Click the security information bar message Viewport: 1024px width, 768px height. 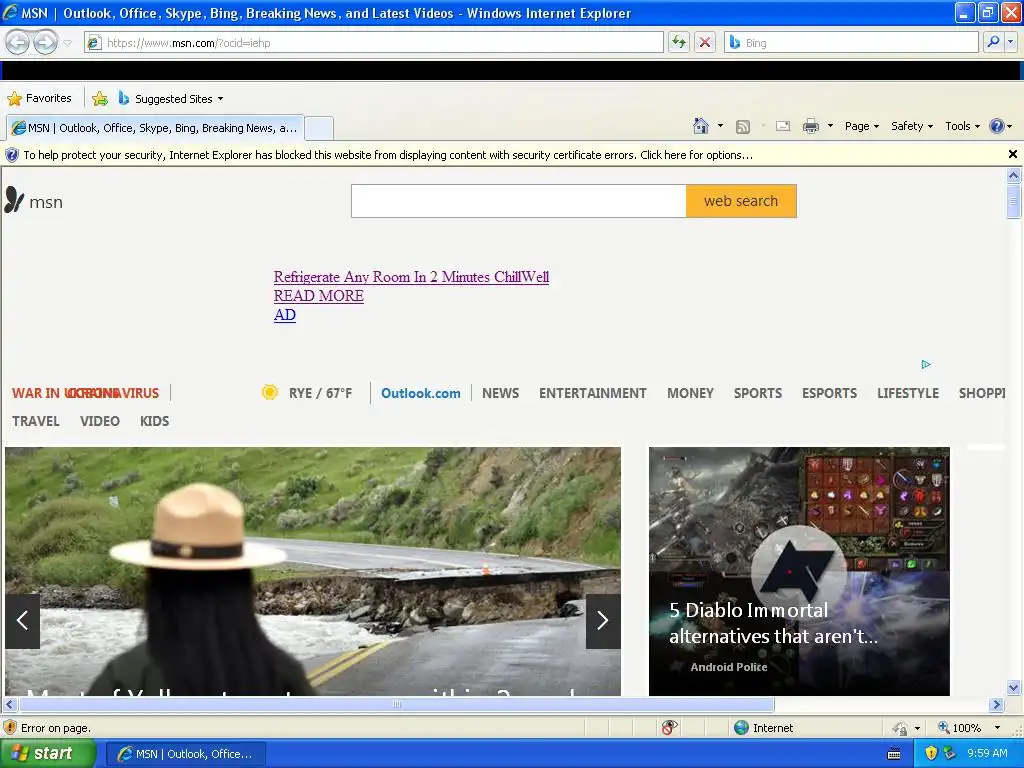pos(388,155)
